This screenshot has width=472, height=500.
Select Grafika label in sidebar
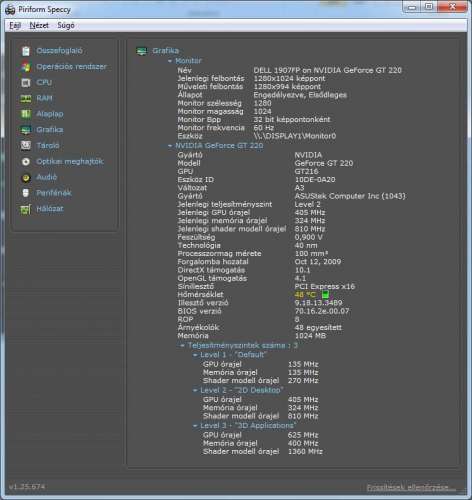(50, 130)
